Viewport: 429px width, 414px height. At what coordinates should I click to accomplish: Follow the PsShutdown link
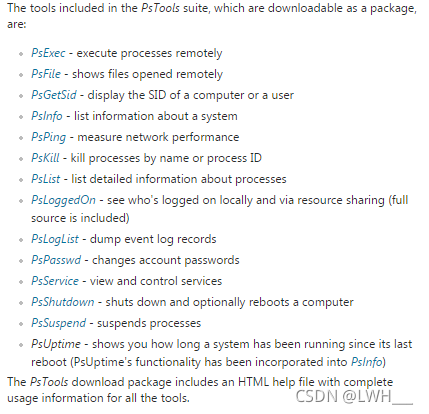(63, 302)
